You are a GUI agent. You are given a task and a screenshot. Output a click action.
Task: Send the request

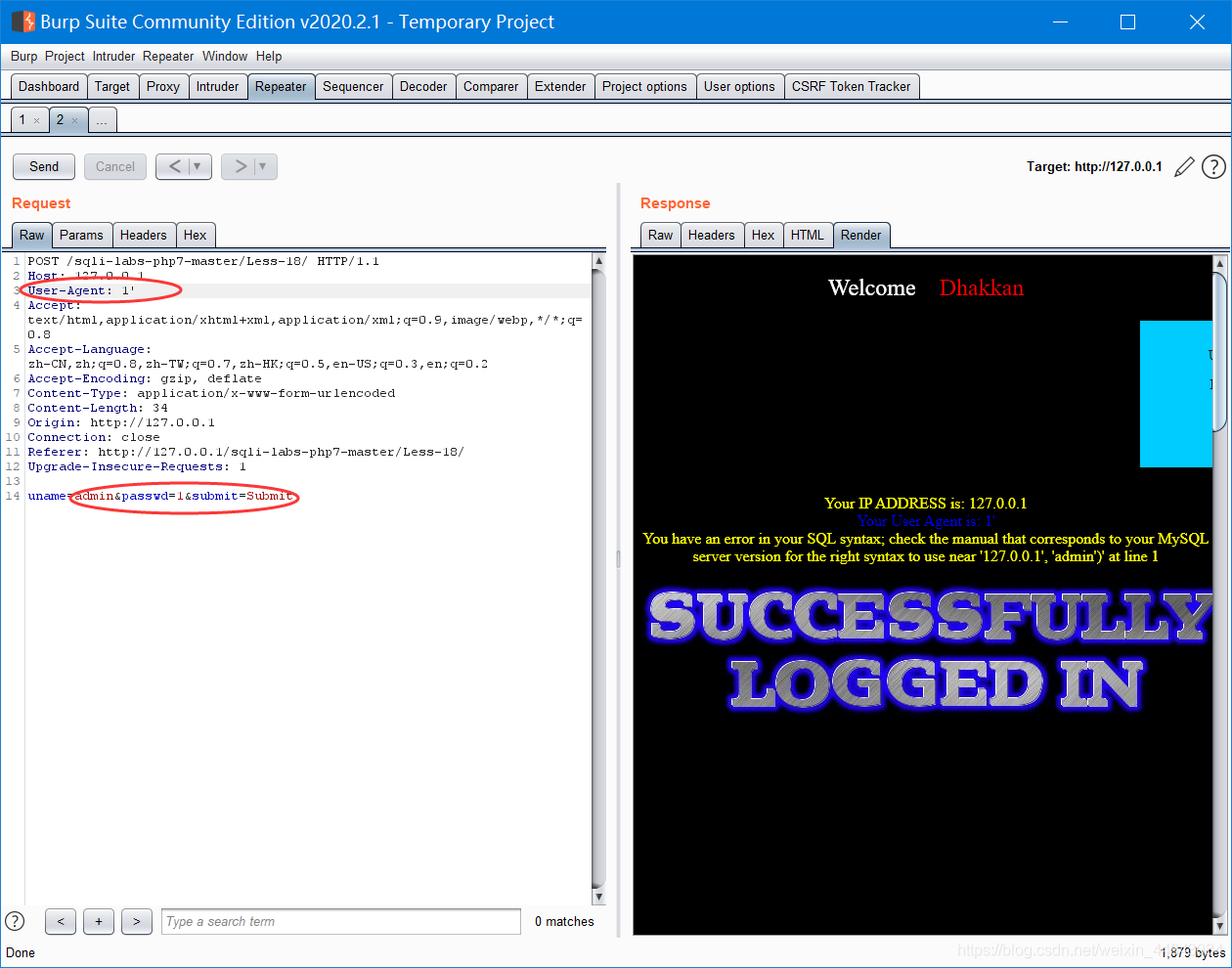(44, 166)
